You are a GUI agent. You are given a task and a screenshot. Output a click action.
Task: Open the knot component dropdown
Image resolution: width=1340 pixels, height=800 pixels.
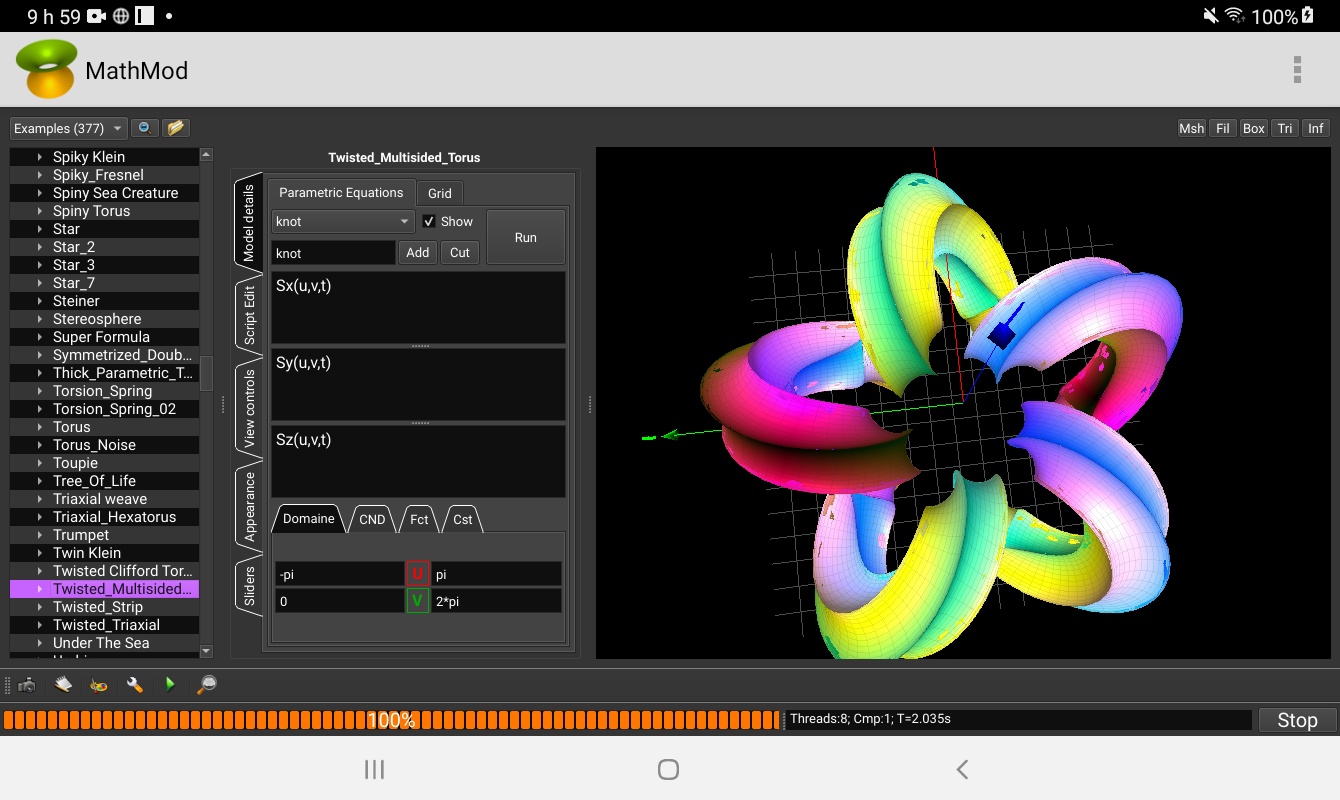(343, 221)
